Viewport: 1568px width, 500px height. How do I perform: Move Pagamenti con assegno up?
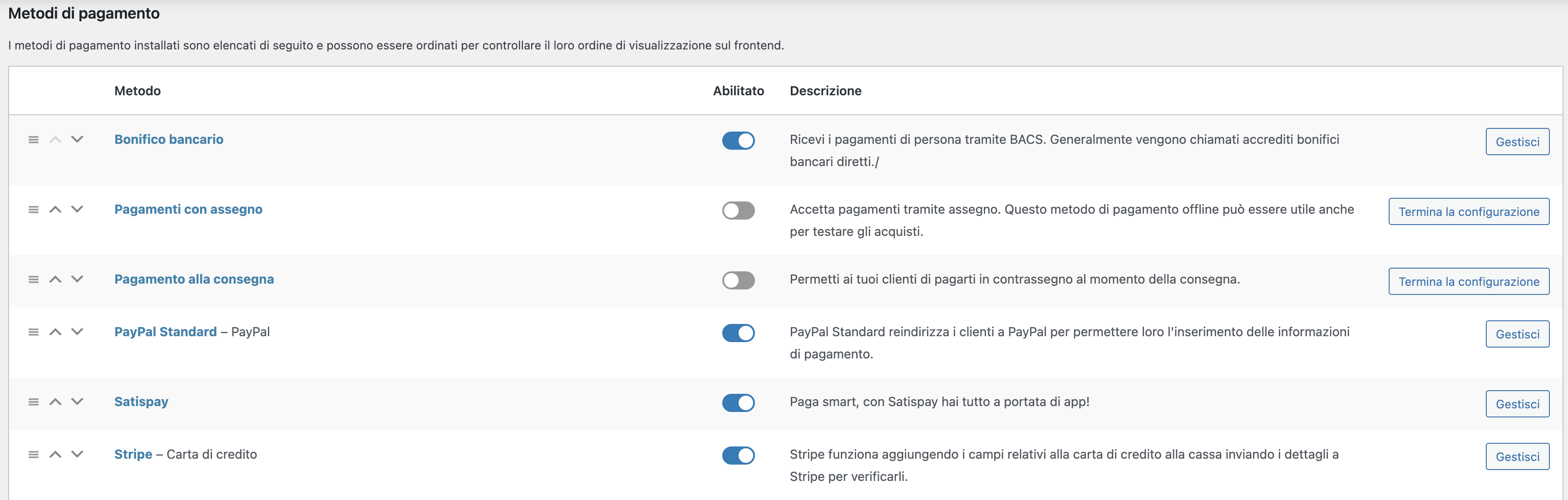pyautogui.click(x=55, y=209)
